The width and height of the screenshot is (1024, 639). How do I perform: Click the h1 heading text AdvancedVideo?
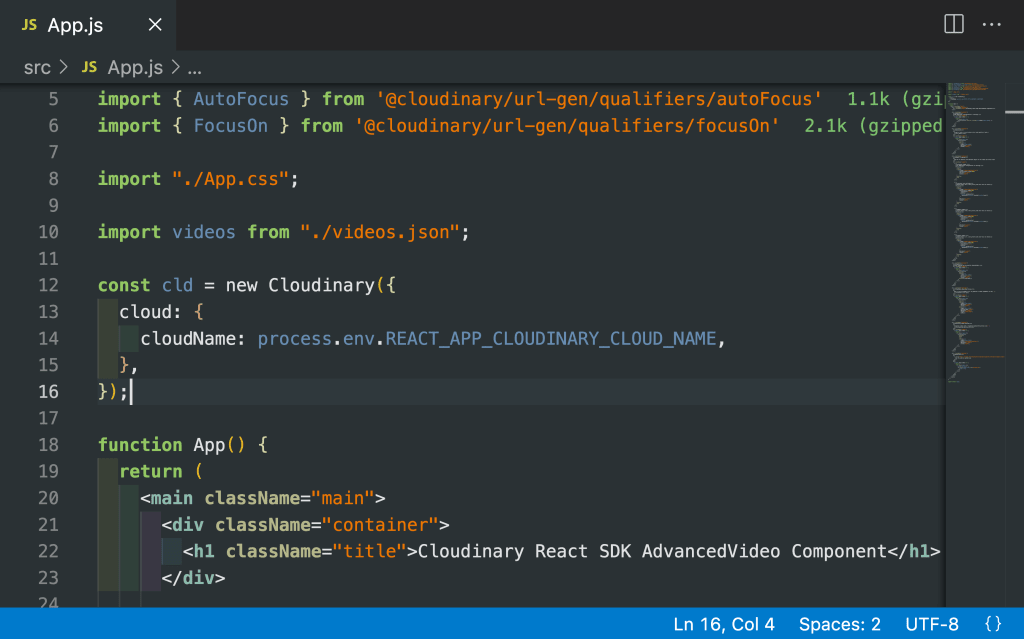[711, 551]
